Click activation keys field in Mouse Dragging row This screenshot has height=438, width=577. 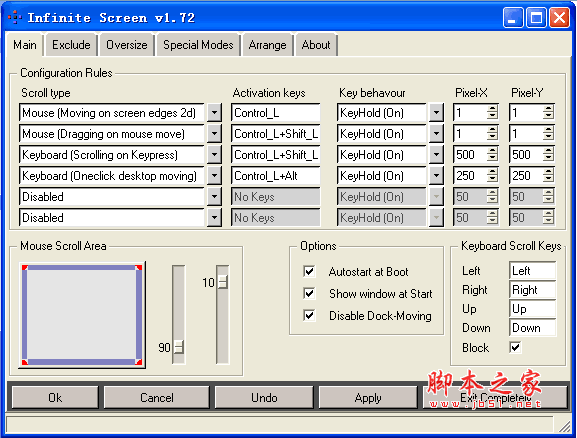click(x=276, y=134)
